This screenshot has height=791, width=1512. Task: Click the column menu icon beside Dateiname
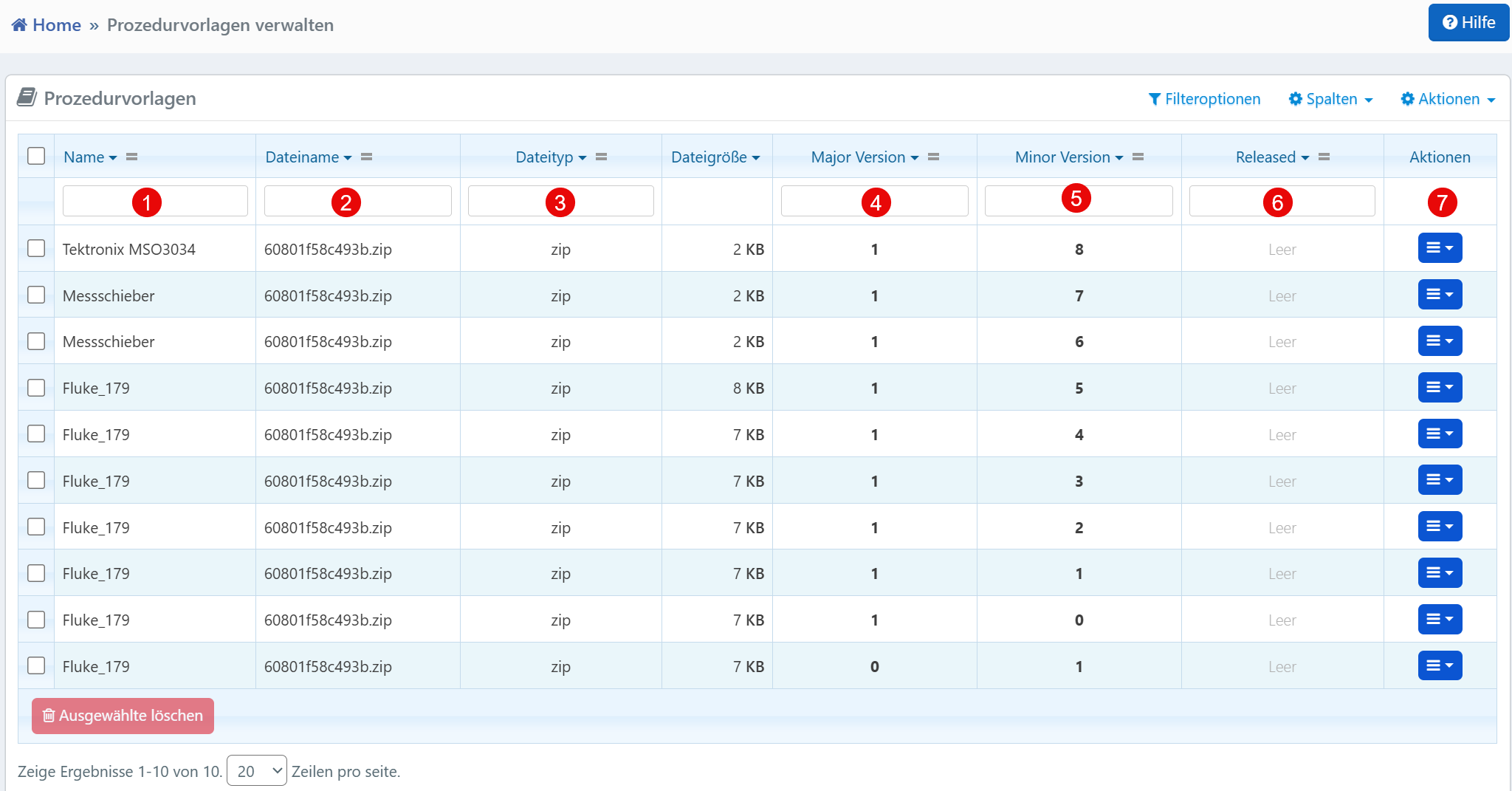pos(367,157)
